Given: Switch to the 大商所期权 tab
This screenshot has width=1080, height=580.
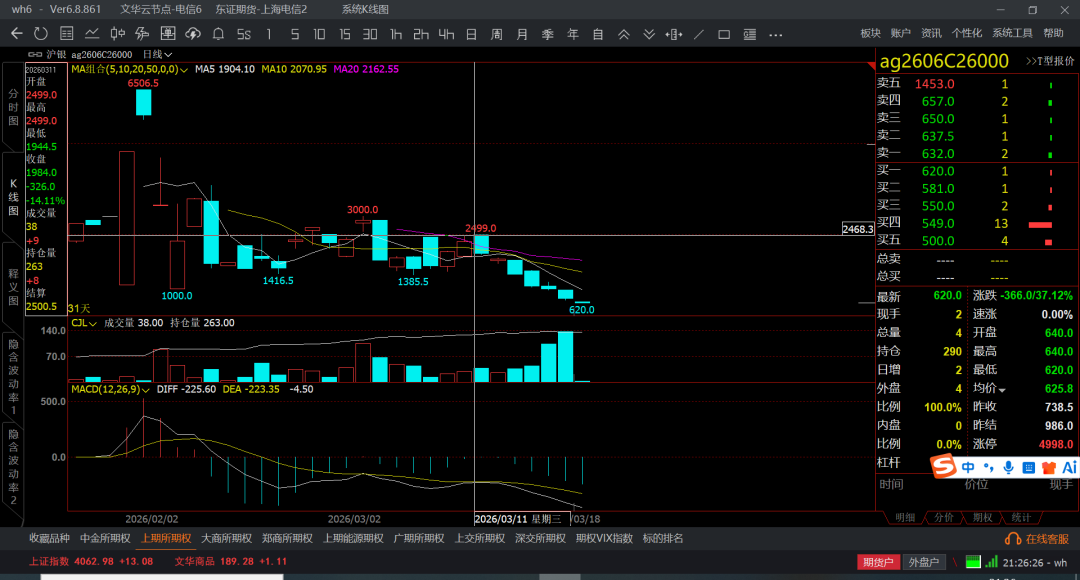Looking at the screenshot, I should click(223, 538).
